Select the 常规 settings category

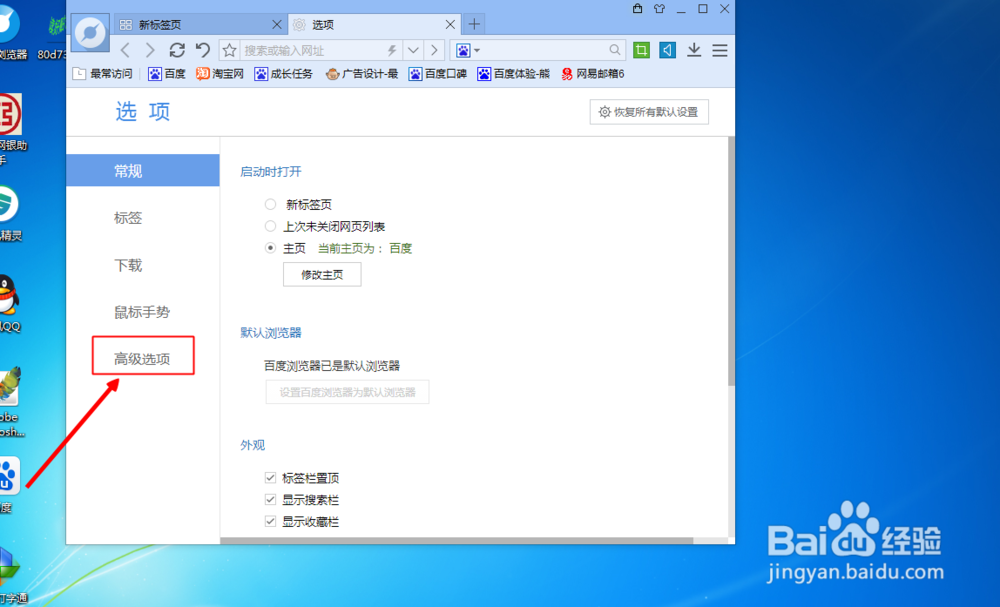point(143,170)
